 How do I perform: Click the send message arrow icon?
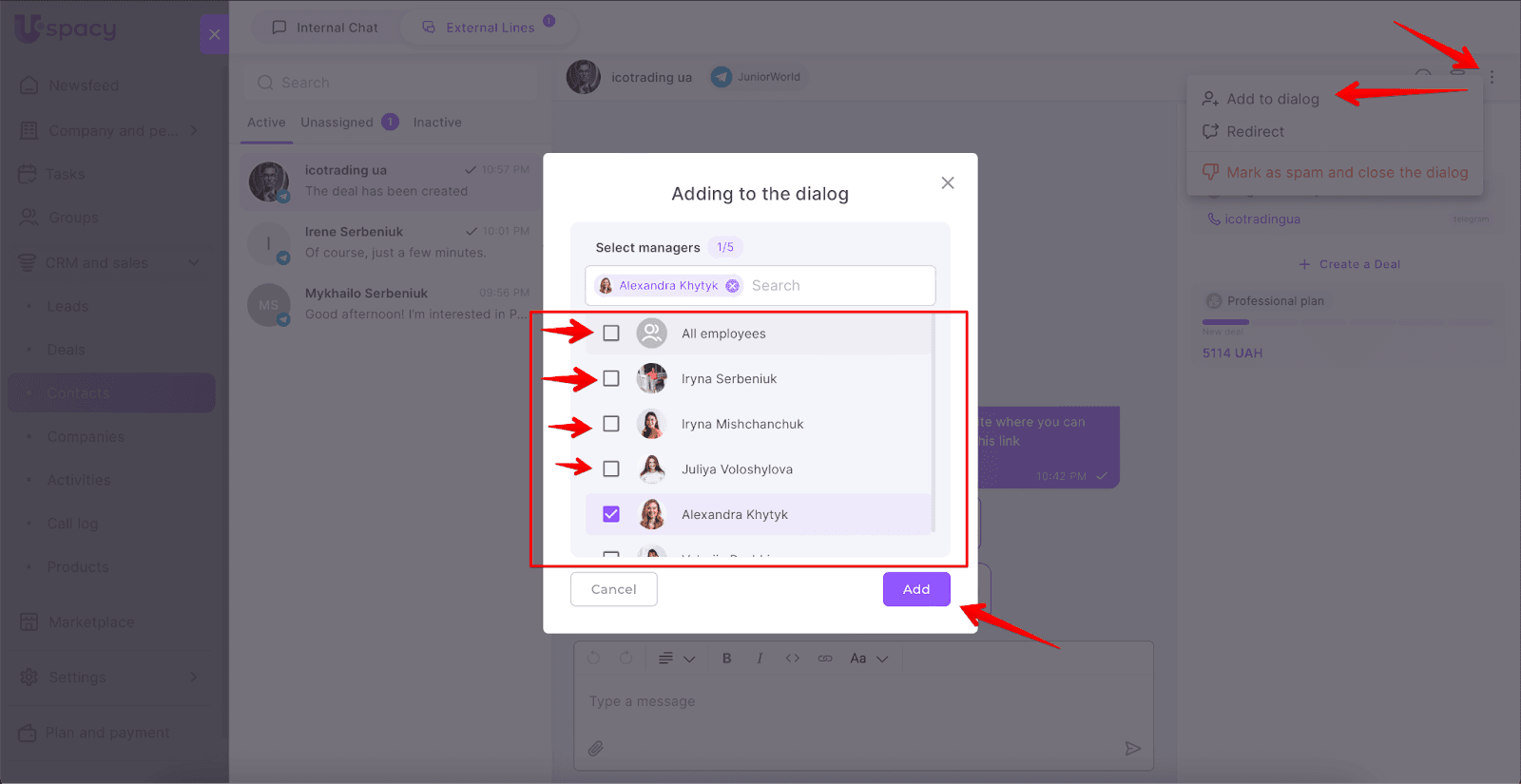point(1132,748)
